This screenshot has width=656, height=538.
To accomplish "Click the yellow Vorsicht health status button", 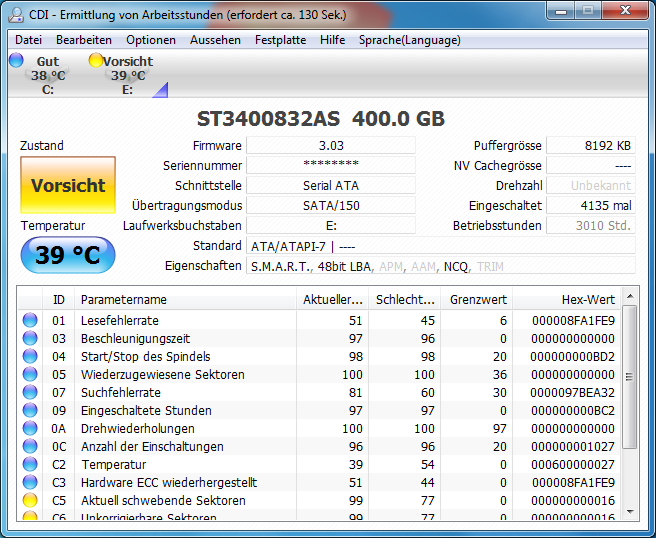I will (x=68, y=185).
